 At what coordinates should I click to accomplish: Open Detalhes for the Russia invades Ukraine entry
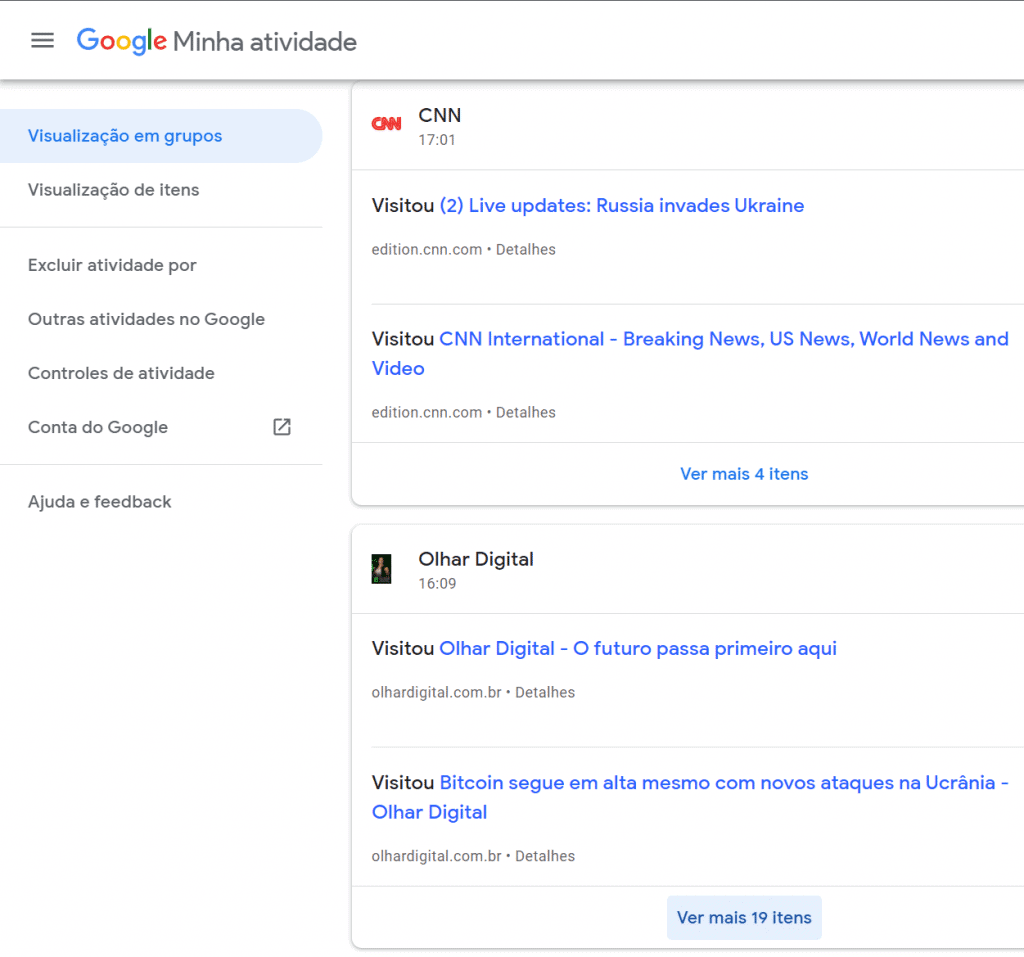(x=526, y=250)
